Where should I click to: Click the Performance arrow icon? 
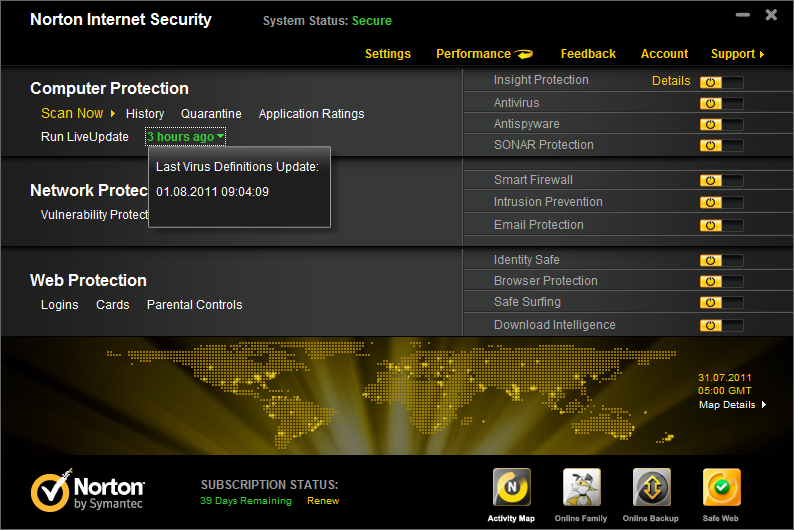525,54
